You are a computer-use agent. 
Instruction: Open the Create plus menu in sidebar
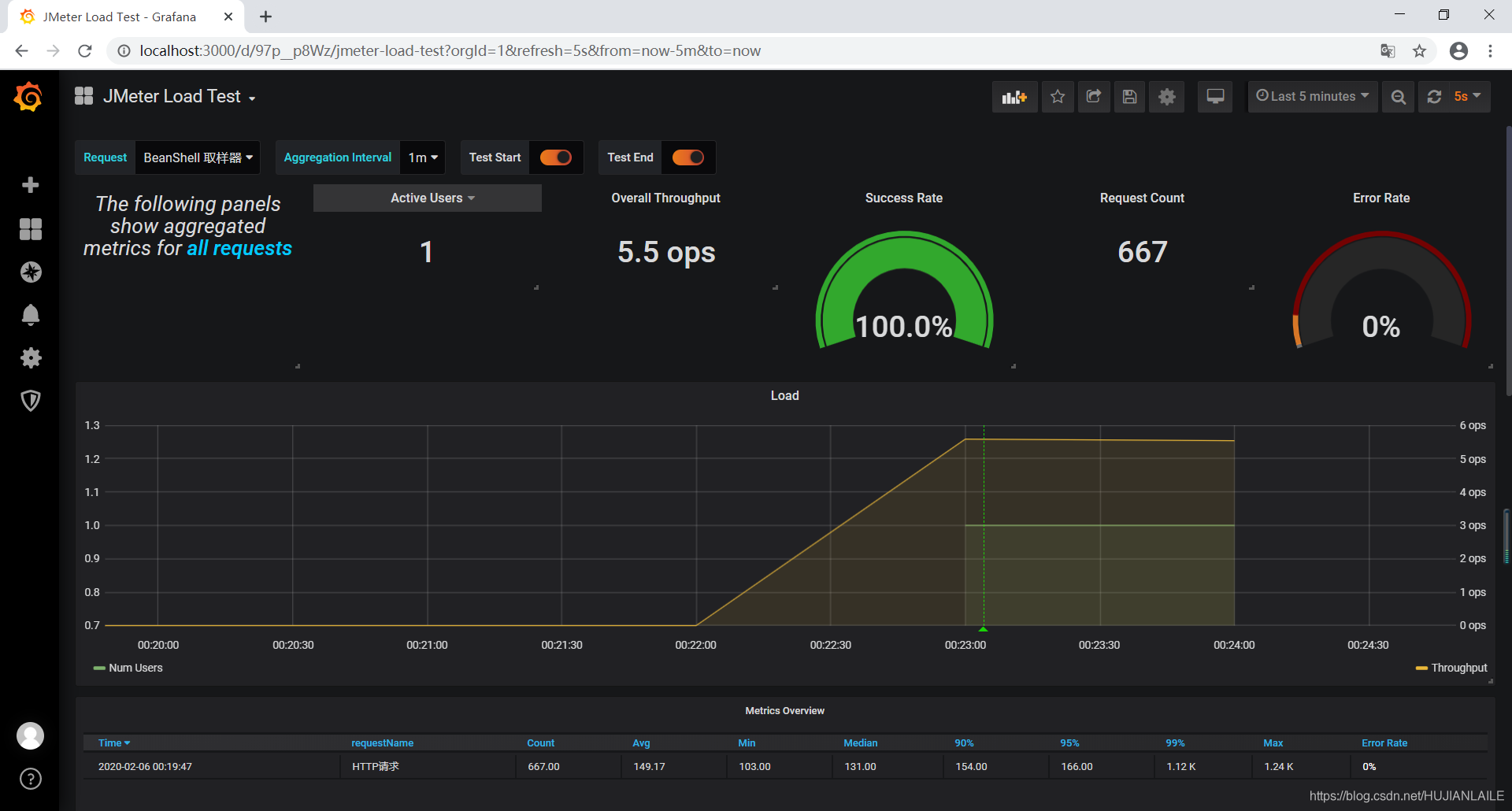(30, 185)
